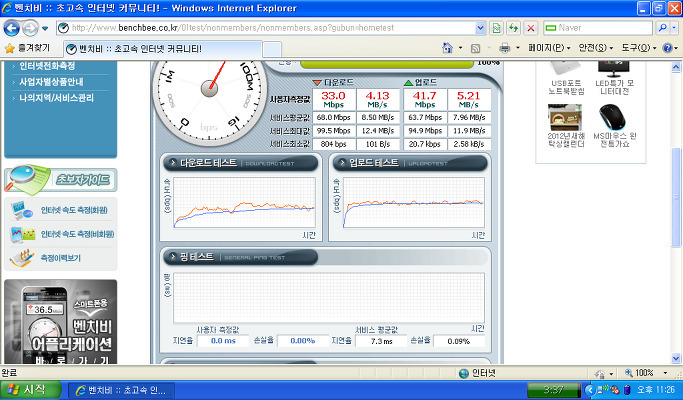Open the recent pages dropdown beside Forward
Image resolution: width=683 pixels, height=400 pixels.
[x=45, y=29]
